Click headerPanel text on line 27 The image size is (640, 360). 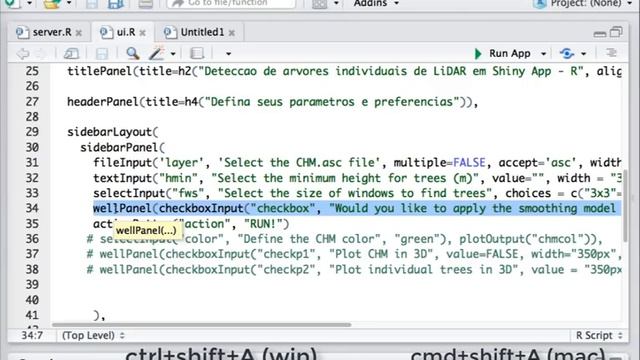coord(273,102)
